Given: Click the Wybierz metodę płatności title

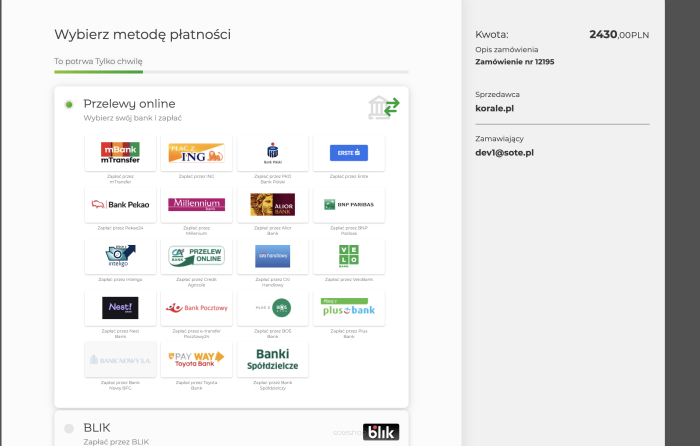Looking at the screenshot, I should tap(143, 34).
